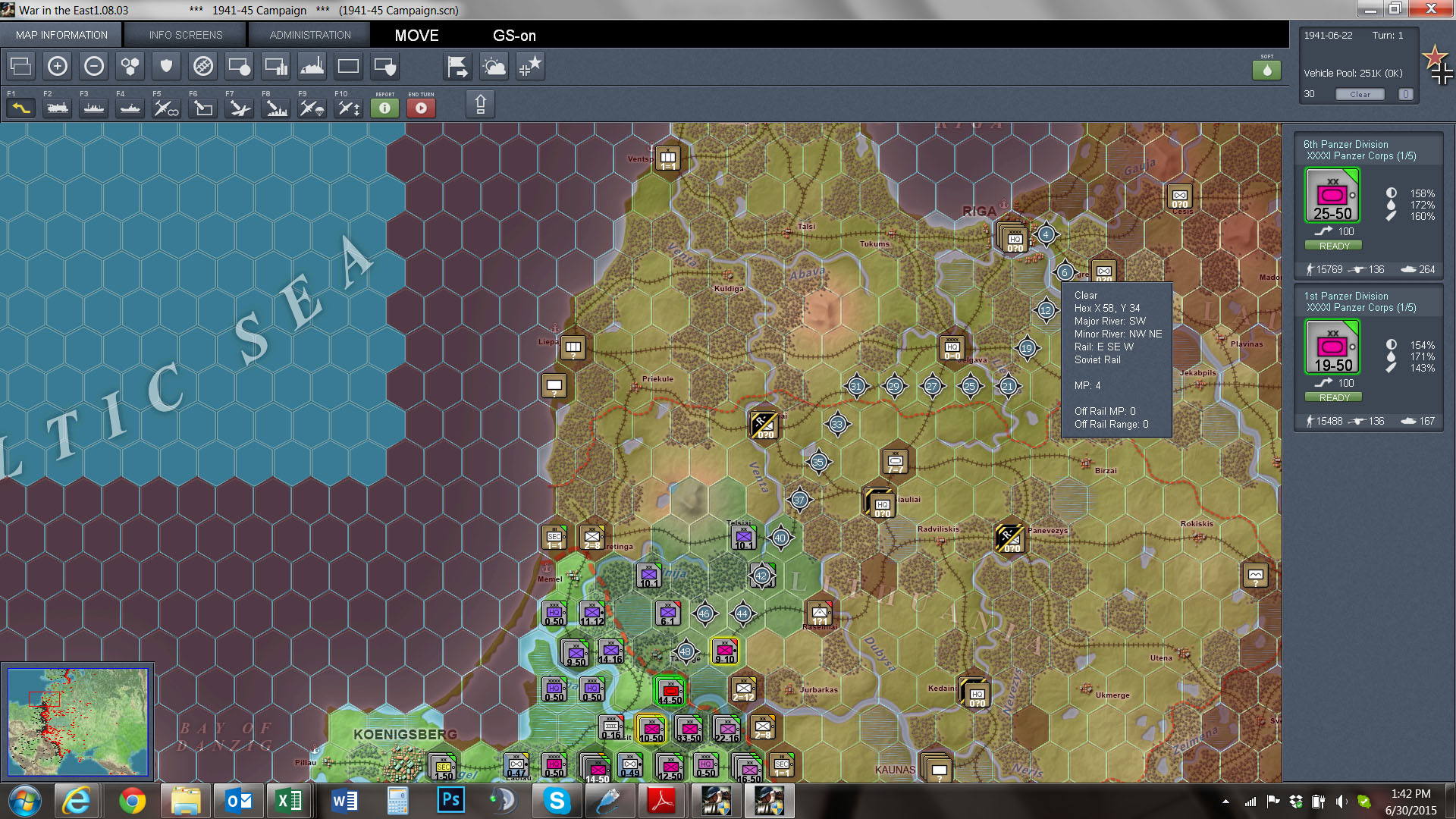Open Google Chrome from the taskbar

[132, 801]
